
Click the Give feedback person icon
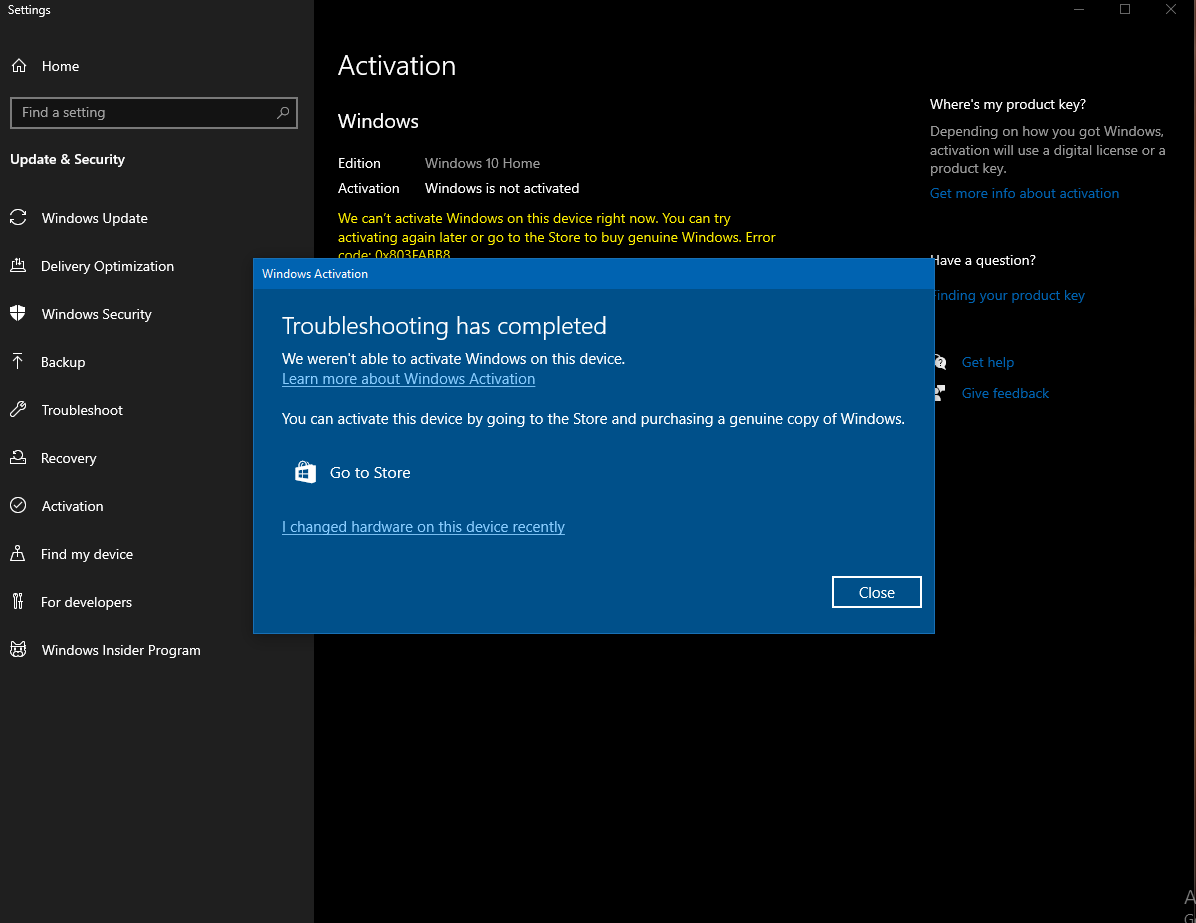pos(940,393)
